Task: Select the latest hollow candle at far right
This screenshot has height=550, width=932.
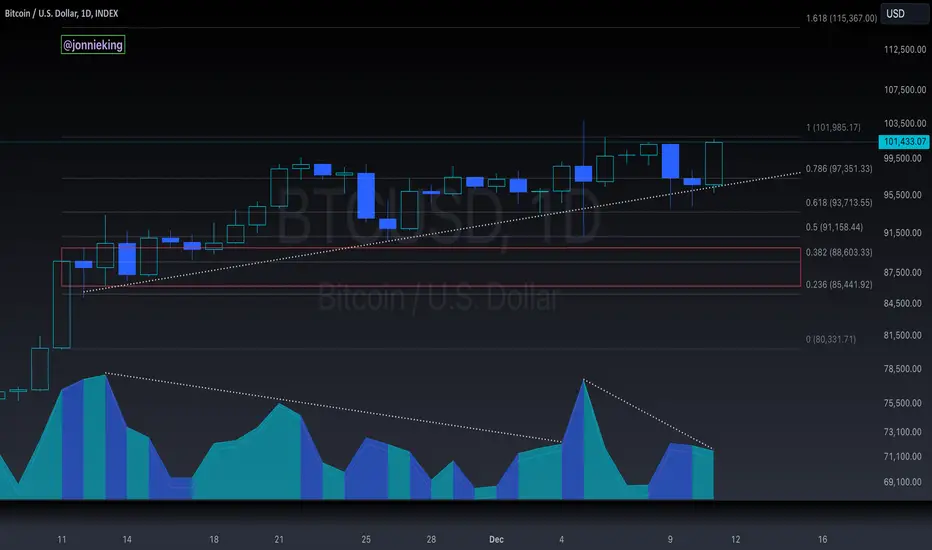Action: (x=714, y=164)
